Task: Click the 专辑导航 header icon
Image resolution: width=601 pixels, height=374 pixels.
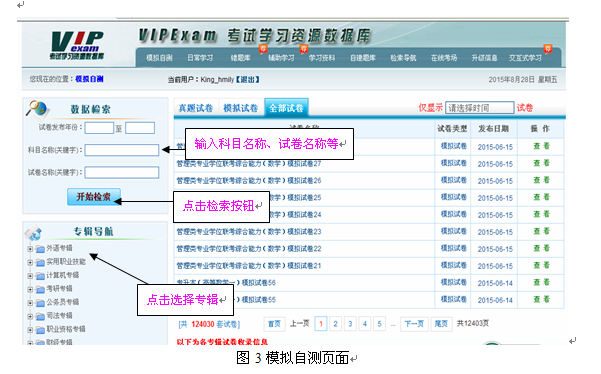Action: tap(34, 232)
